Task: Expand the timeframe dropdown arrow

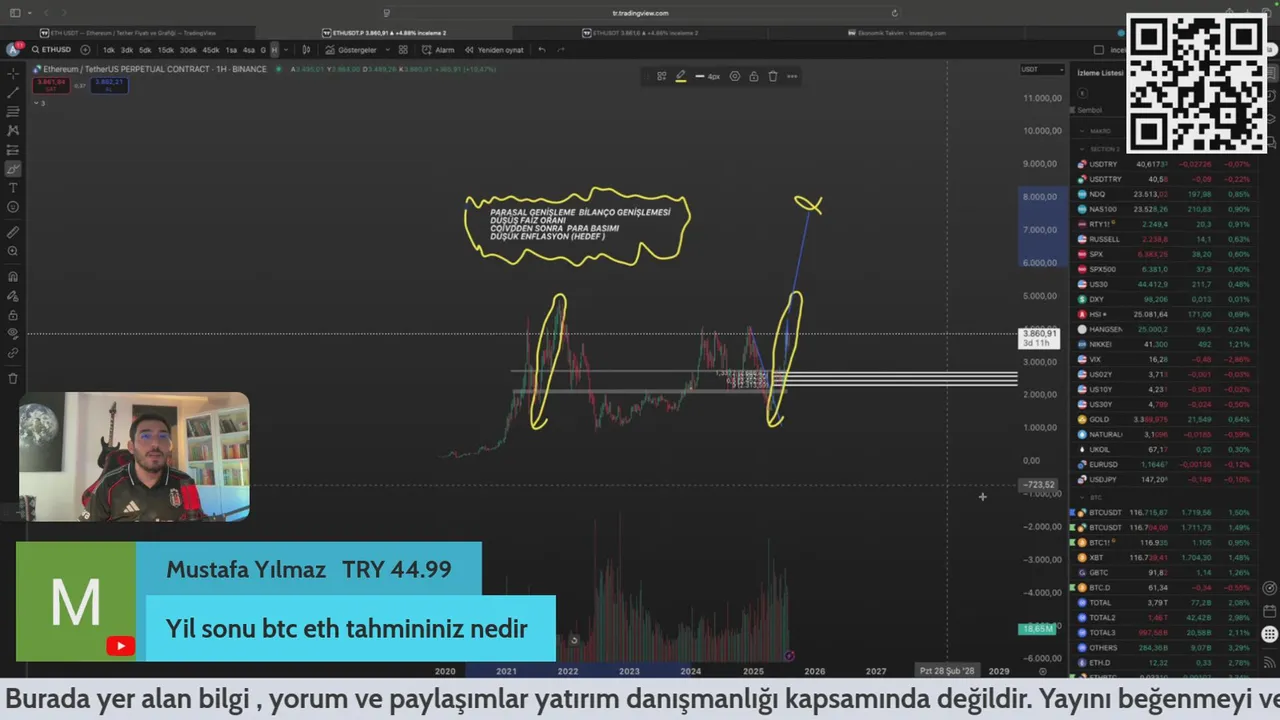Action: 286,49
